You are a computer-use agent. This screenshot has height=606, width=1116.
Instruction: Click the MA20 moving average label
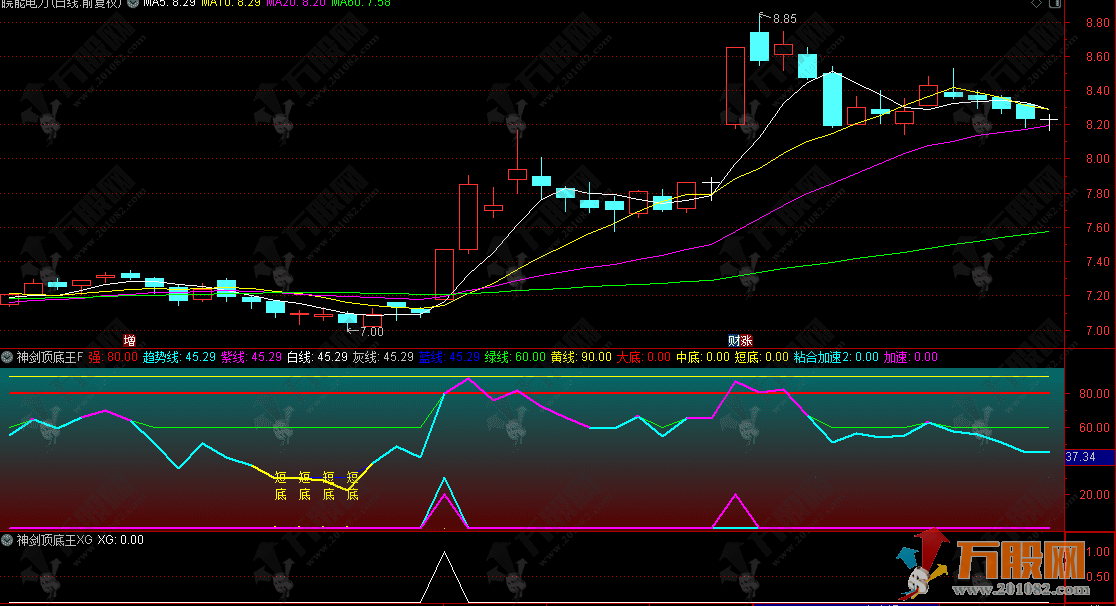pyautogui.click(x=298, y=5)
